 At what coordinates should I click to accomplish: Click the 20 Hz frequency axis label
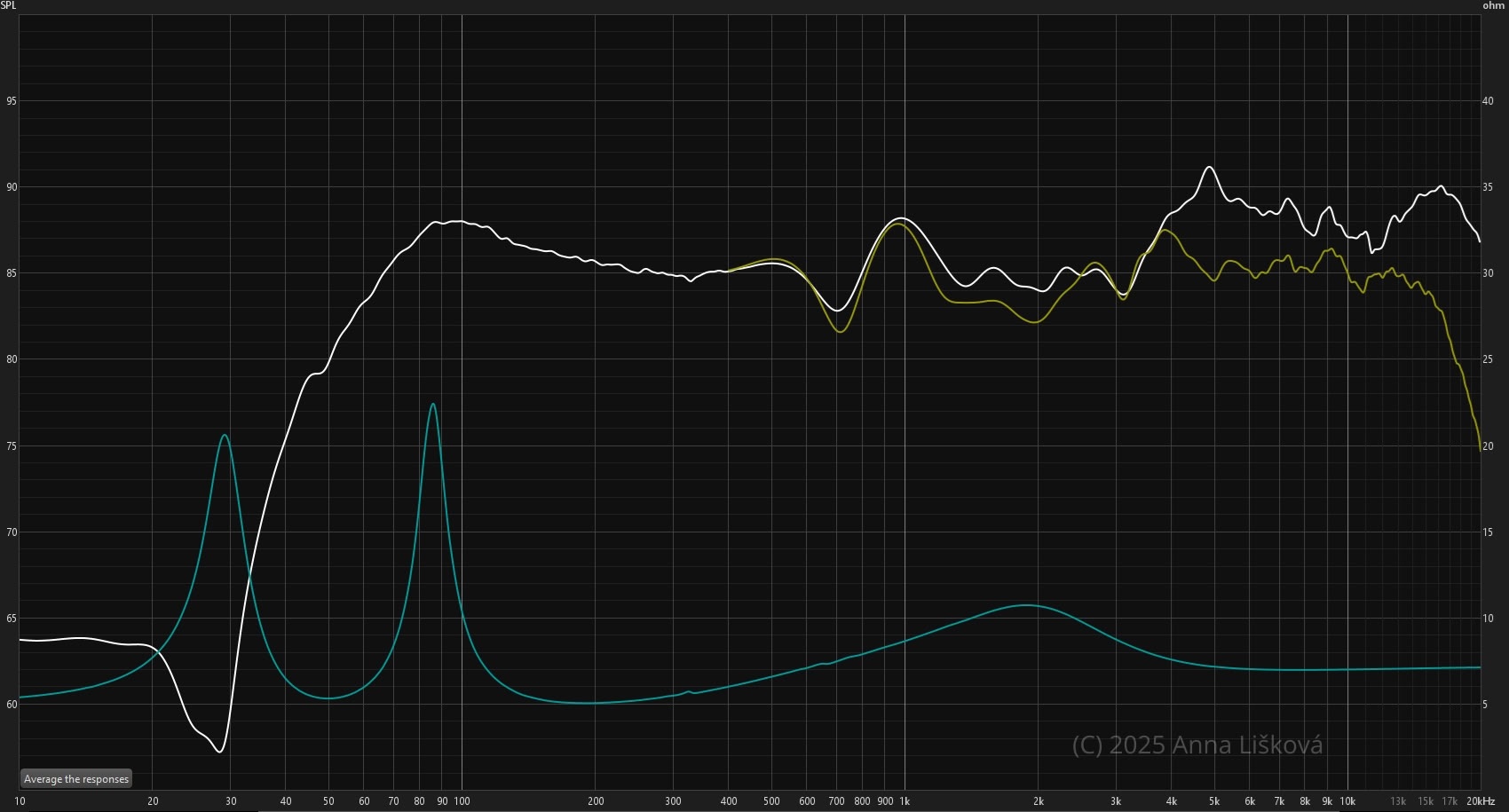(153, 801)
